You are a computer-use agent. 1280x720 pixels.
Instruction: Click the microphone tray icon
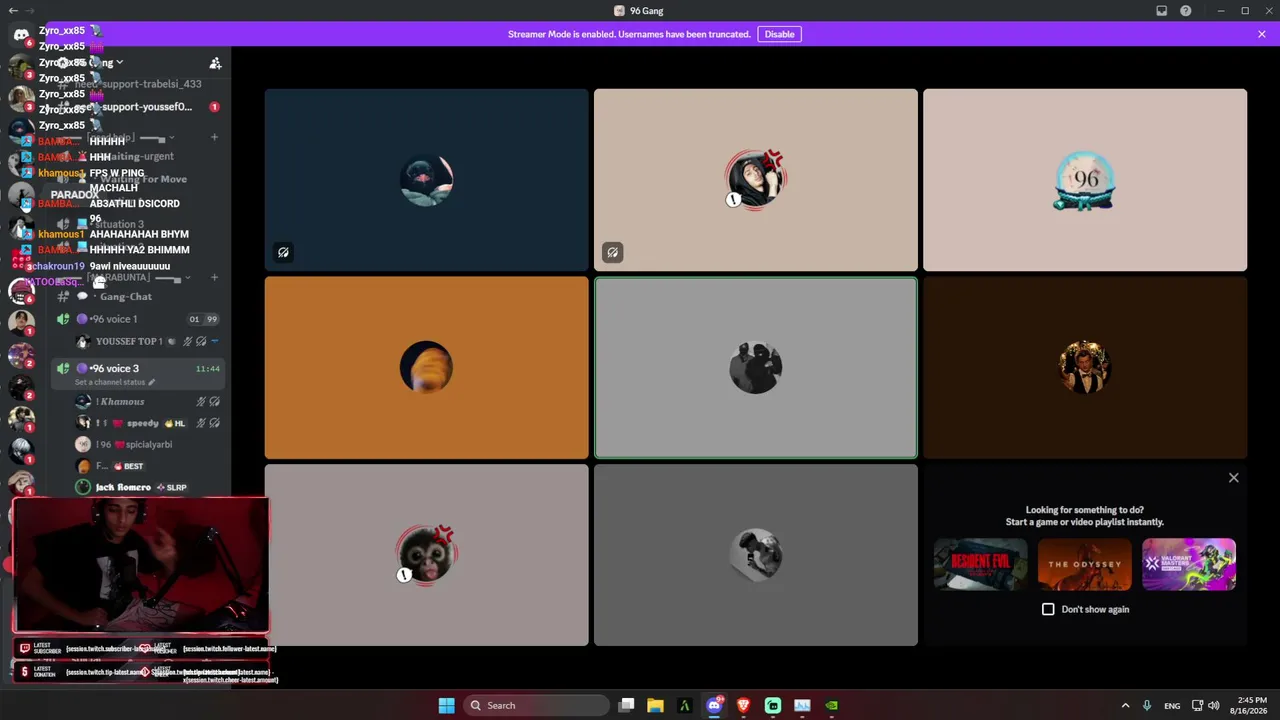(x=1147, y=705)
